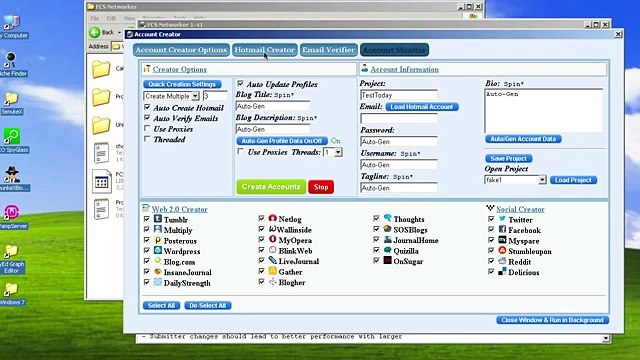Click Select All button

[161, 305]
